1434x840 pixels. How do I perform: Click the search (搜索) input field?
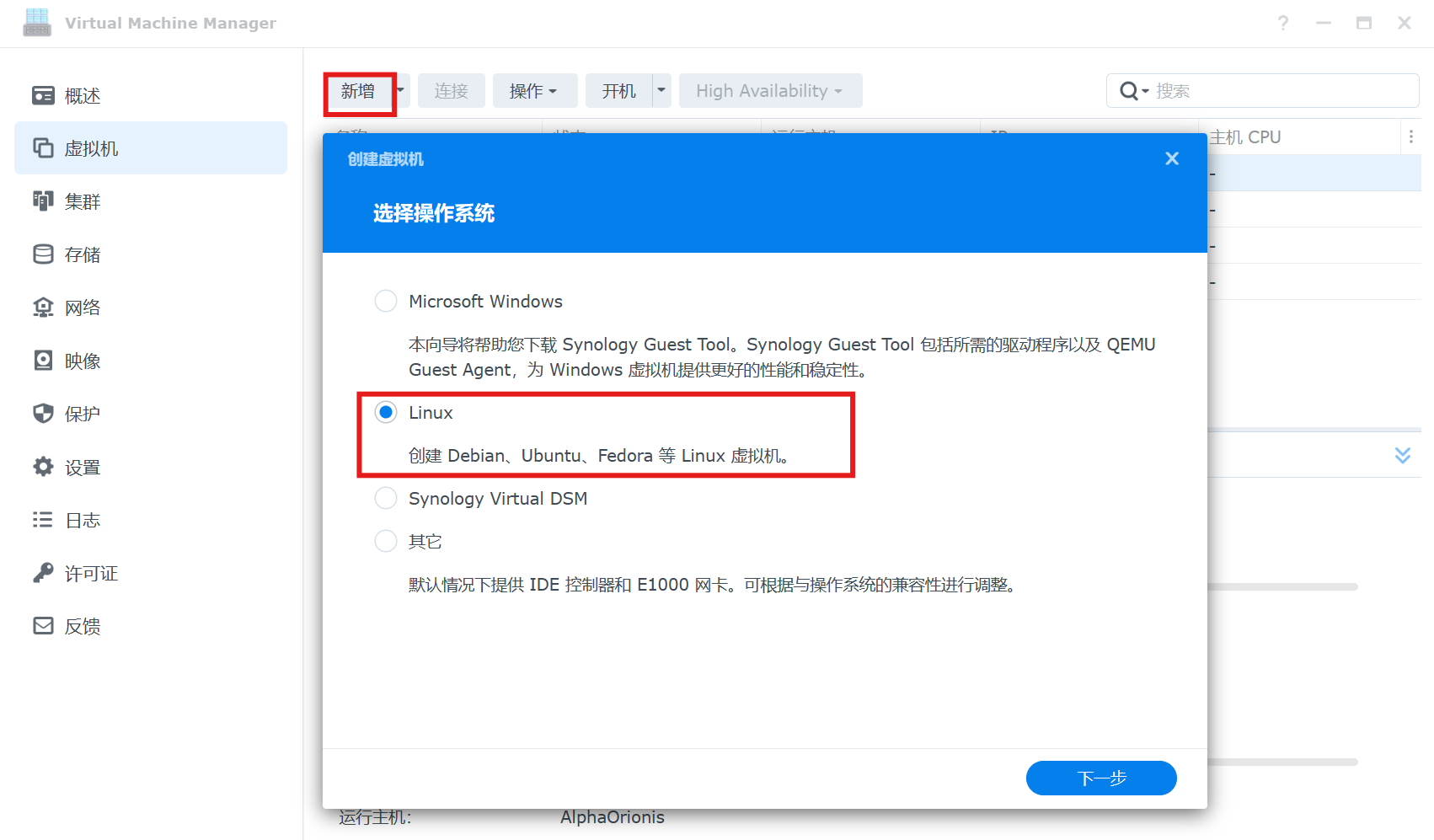pyautogui.click(x=1281, y=91)
